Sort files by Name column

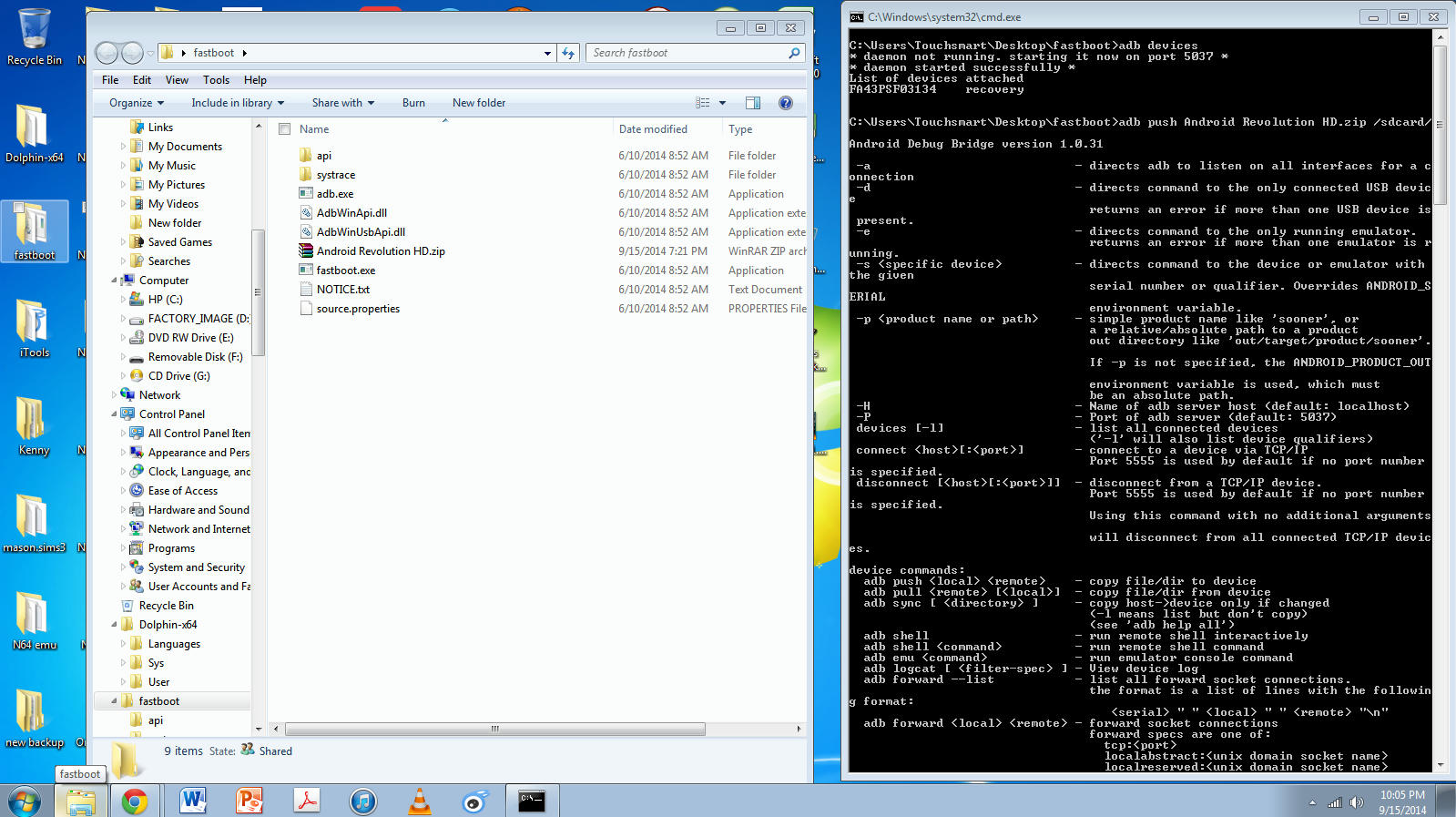314,129
